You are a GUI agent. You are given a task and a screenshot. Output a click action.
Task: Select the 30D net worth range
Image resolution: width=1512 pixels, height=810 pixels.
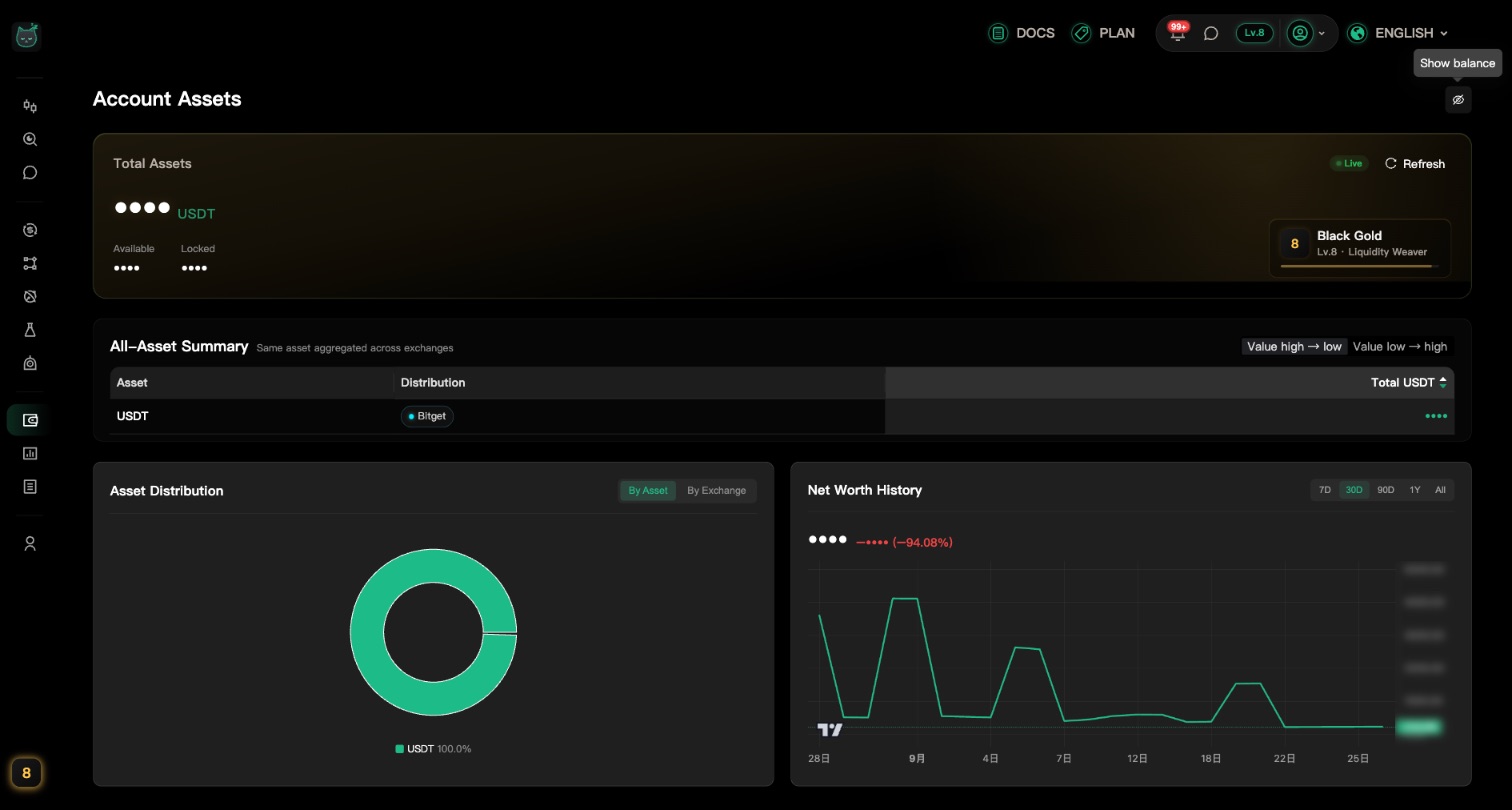[x=1354, y=490]
